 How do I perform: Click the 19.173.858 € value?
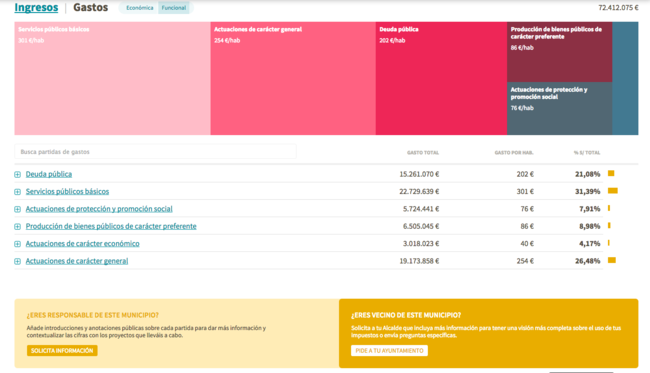click(419, 261)
